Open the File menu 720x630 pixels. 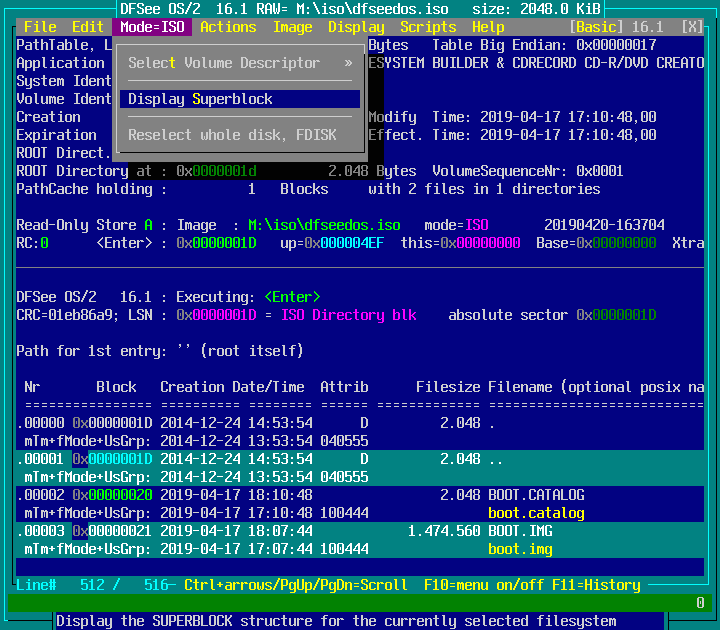tap(40, 27)
